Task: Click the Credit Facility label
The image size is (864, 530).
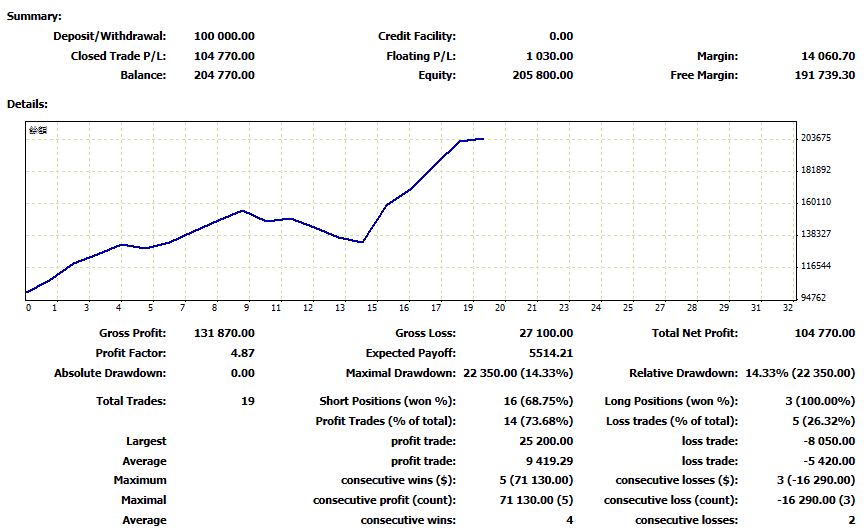Action: 417,36
